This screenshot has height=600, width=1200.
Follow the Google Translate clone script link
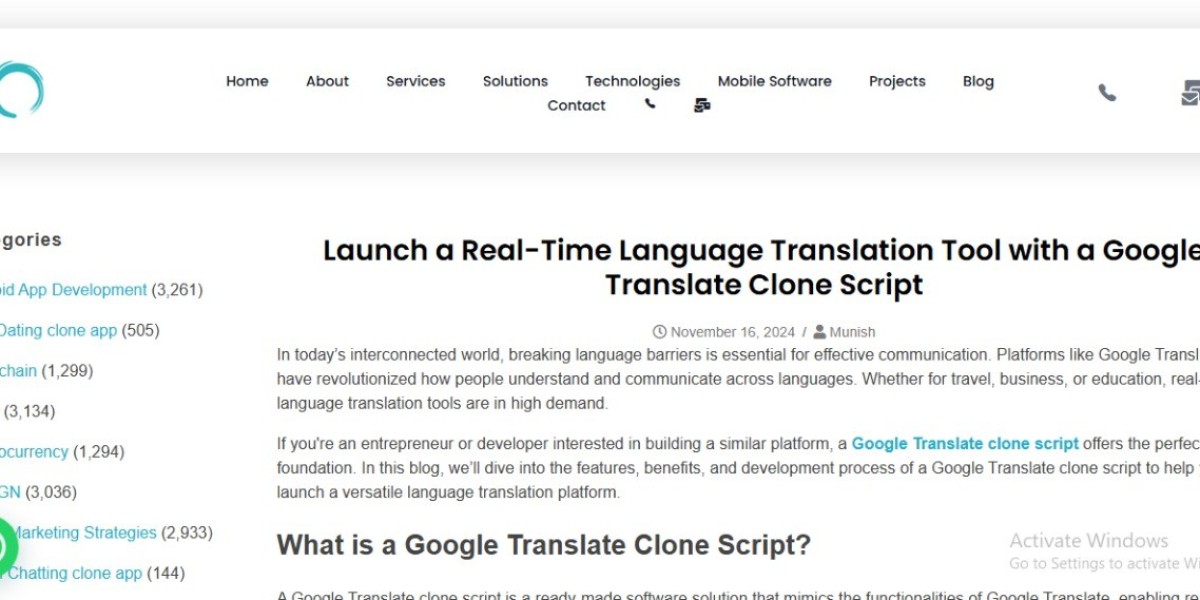[965, 443]
